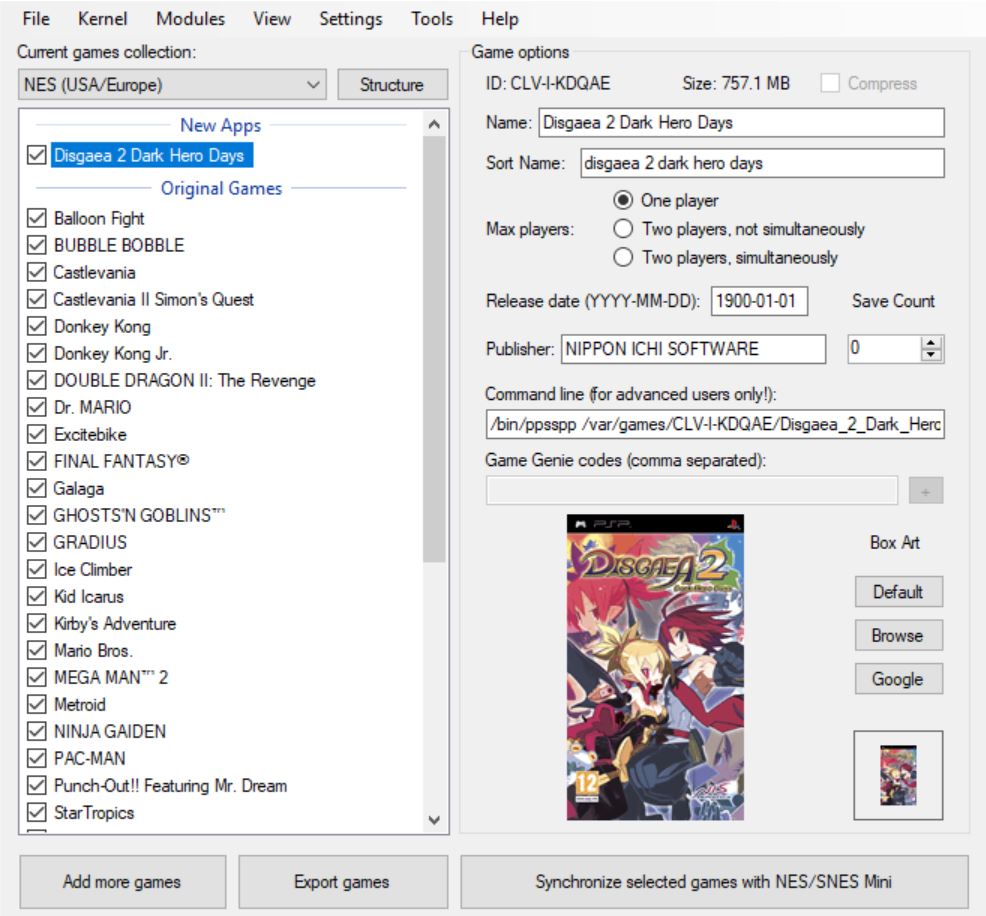Click Synchronize selected games with NES/SNES Mini
The height and width of the screenshot is (916, 986).
[x=714, y=882]
